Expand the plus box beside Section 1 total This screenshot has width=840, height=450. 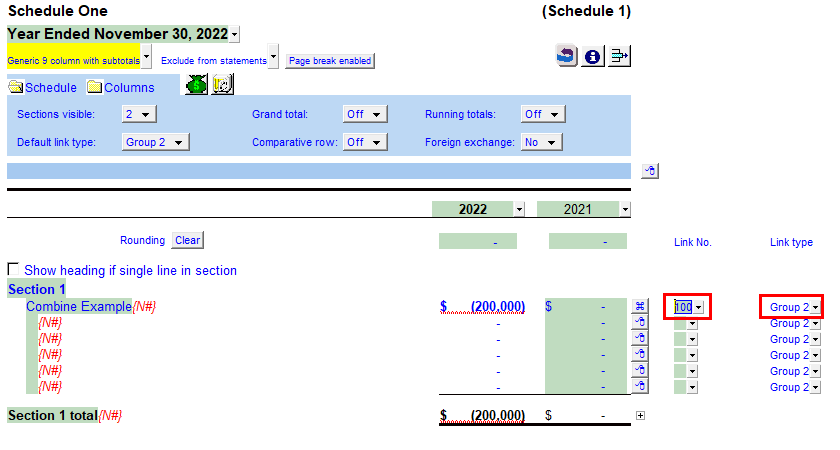[x=640, y=416]
